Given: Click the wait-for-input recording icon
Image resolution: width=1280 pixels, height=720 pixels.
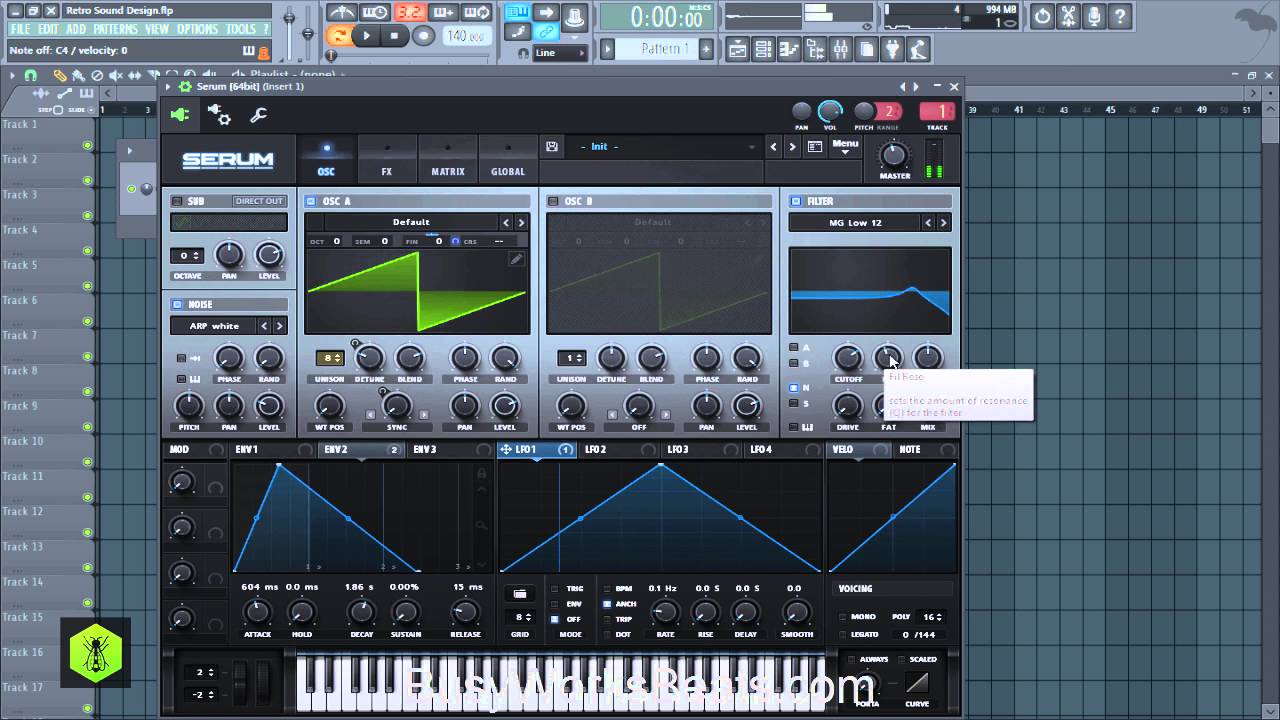Looking at the screenshot, I should [376, 13].
